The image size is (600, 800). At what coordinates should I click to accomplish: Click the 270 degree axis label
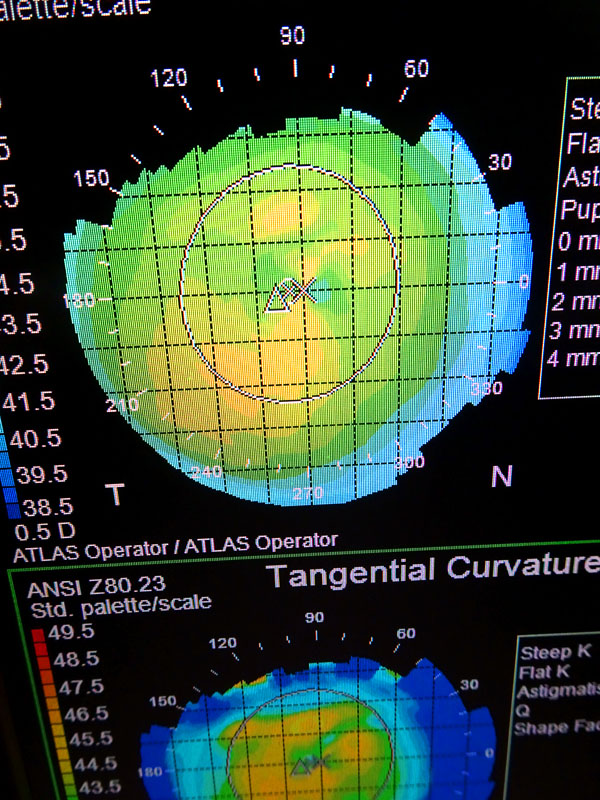tap(308, 493)
